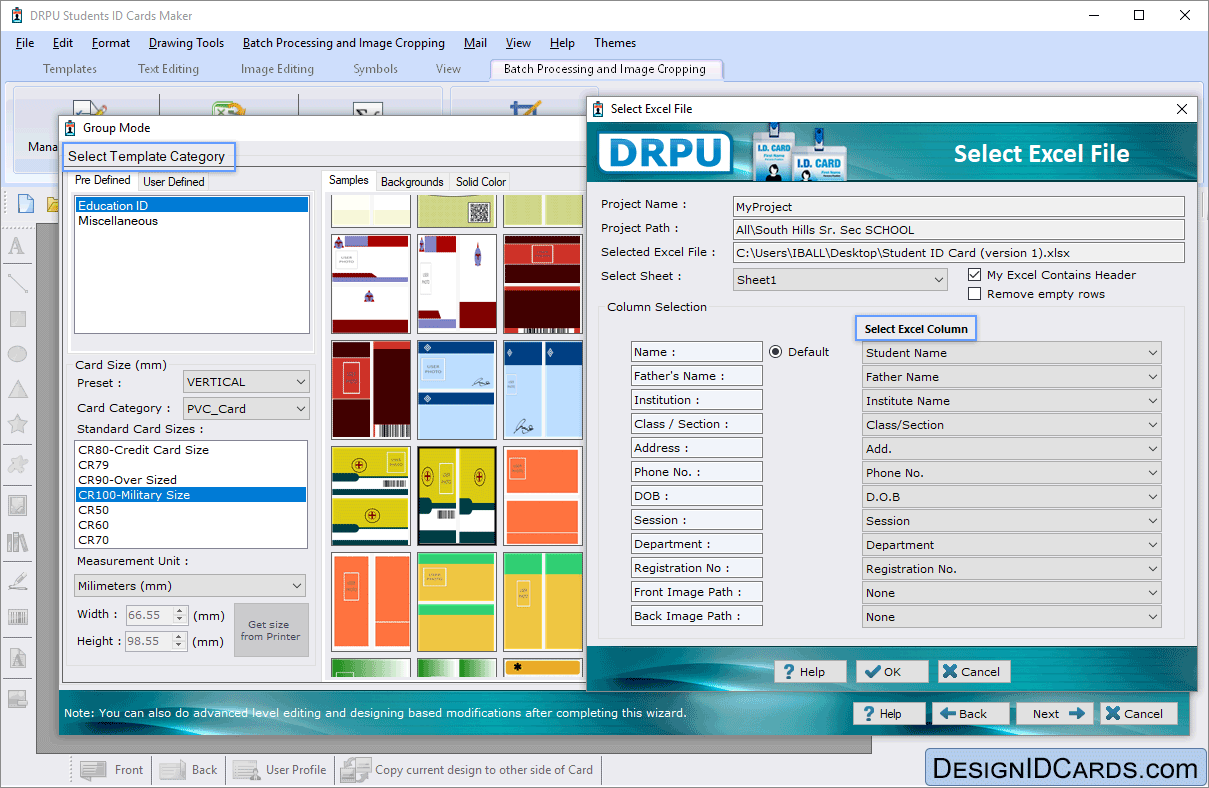Select the Barcode tool

(17, 617)
